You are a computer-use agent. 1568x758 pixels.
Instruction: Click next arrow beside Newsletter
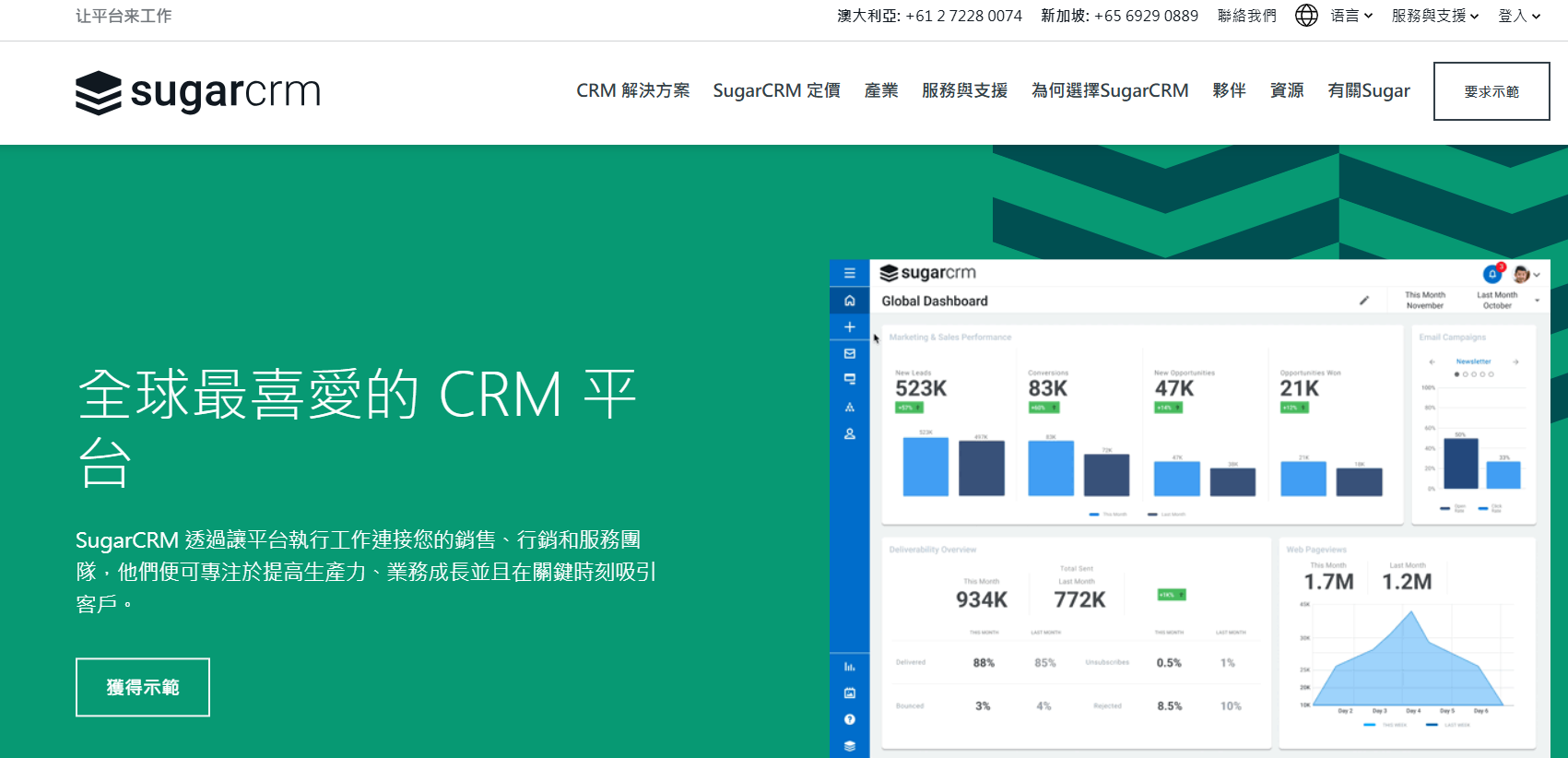(x=1515, y=362)
